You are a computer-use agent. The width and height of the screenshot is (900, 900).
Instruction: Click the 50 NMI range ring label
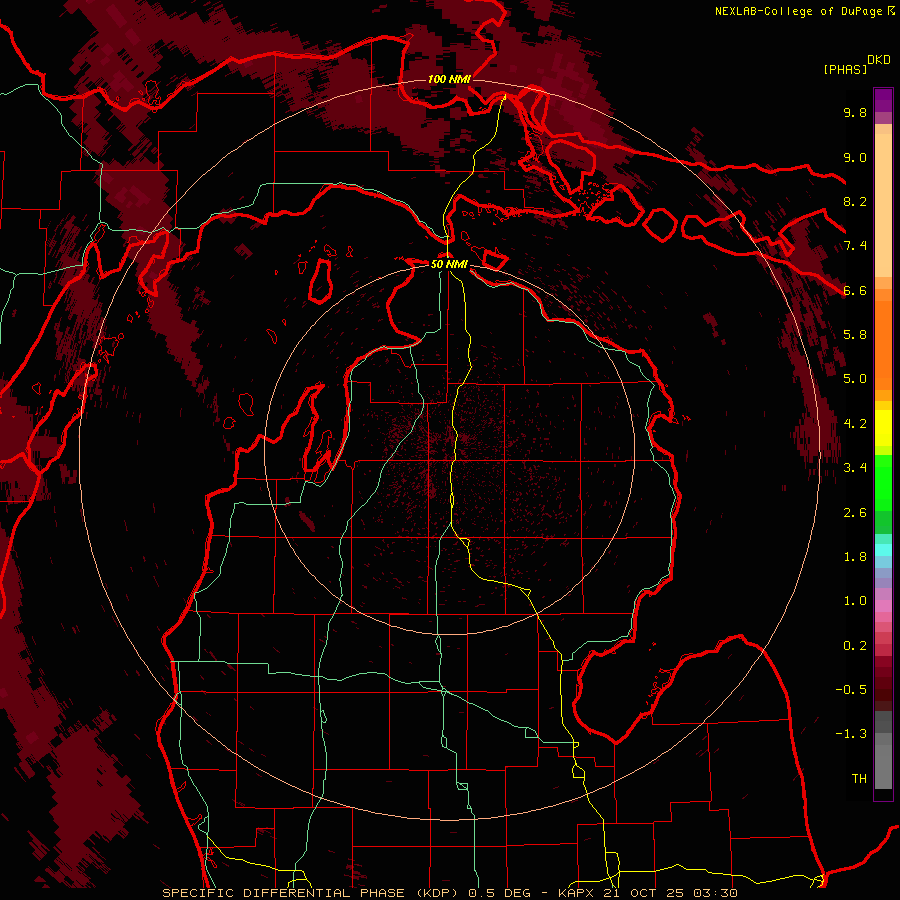click(449, 264)
